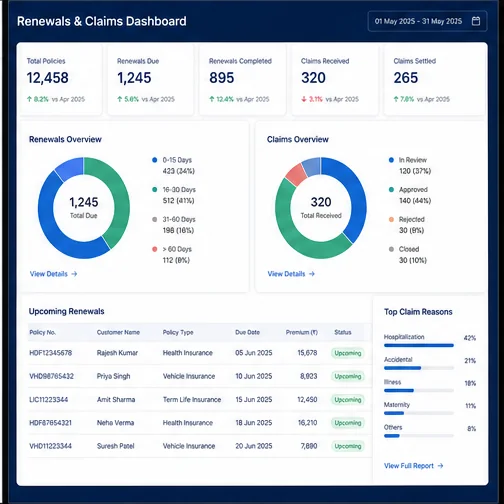Click the green up arrow in Renewals Completed card
The height and width of the screenshot is (504, 504).
coord(212,99)
